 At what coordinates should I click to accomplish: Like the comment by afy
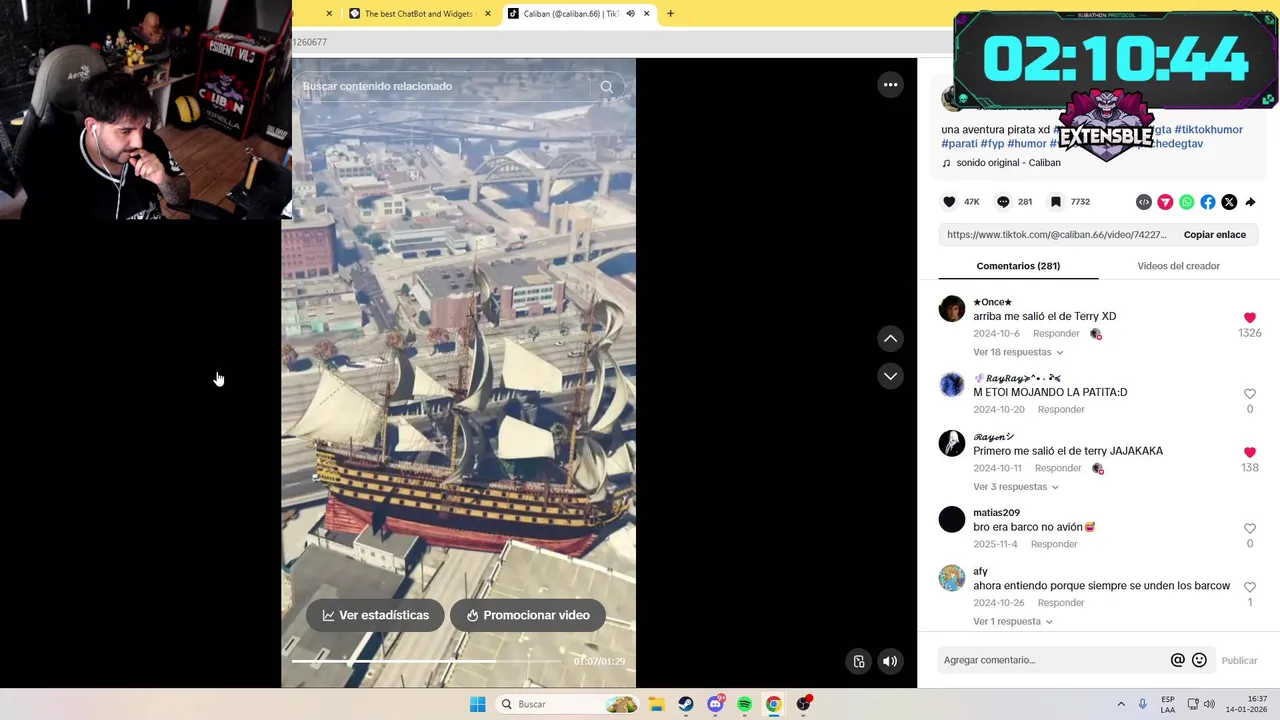click(1250, 588)
